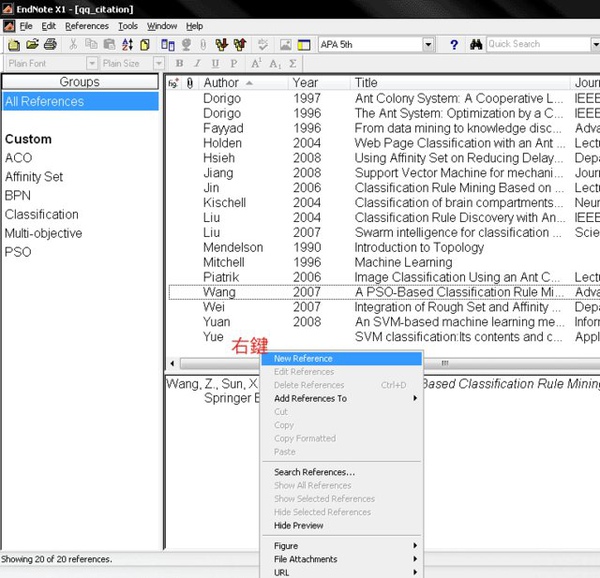Click the binoculars search icon
Image resolution: width=600 pixels, height=578 pixels.
click(476, 45)
